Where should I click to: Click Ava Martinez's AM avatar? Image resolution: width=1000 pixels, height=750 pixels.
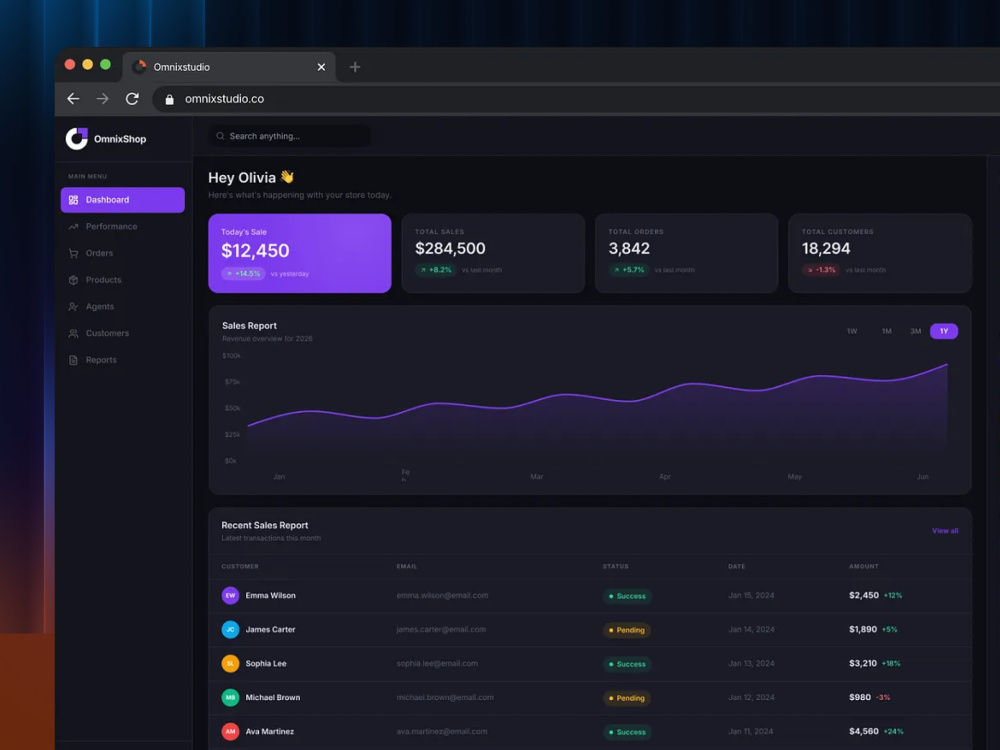tap(230, 732)
